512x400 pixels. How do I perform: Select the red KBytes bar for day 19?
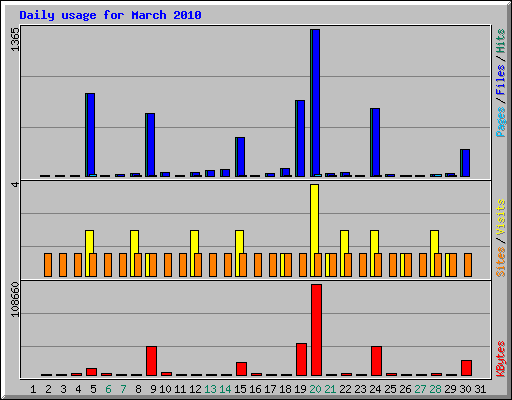pos(301,359)
